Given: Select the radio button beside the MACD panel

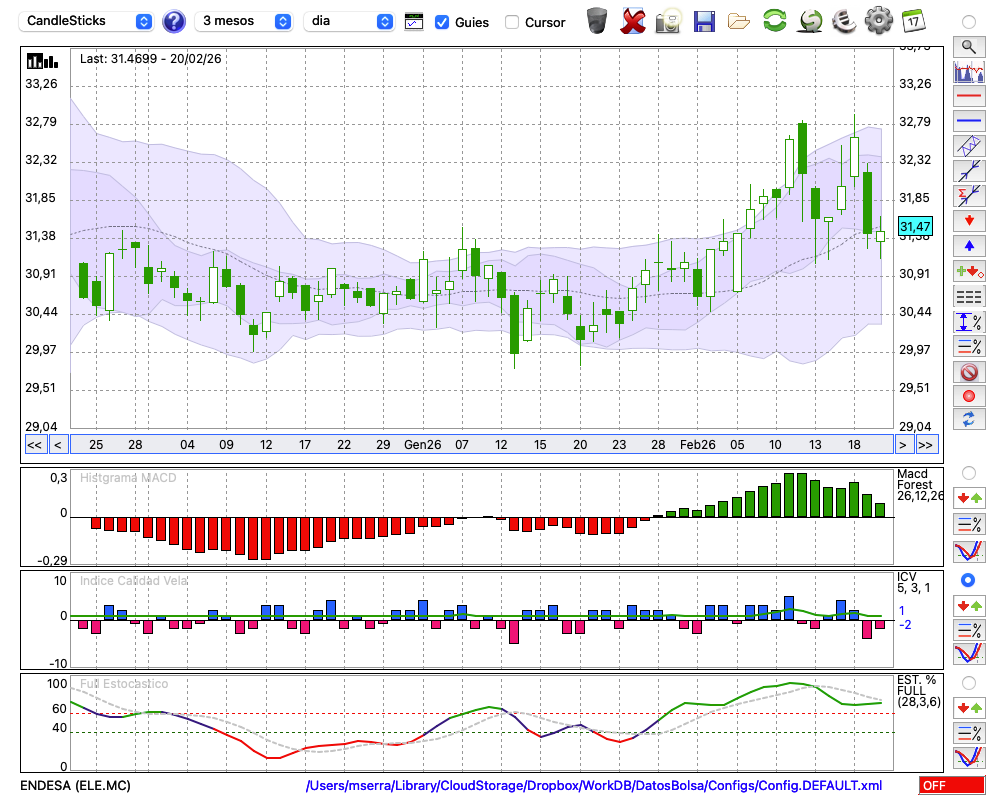Looking at the screenshot, I should point(968,472).
